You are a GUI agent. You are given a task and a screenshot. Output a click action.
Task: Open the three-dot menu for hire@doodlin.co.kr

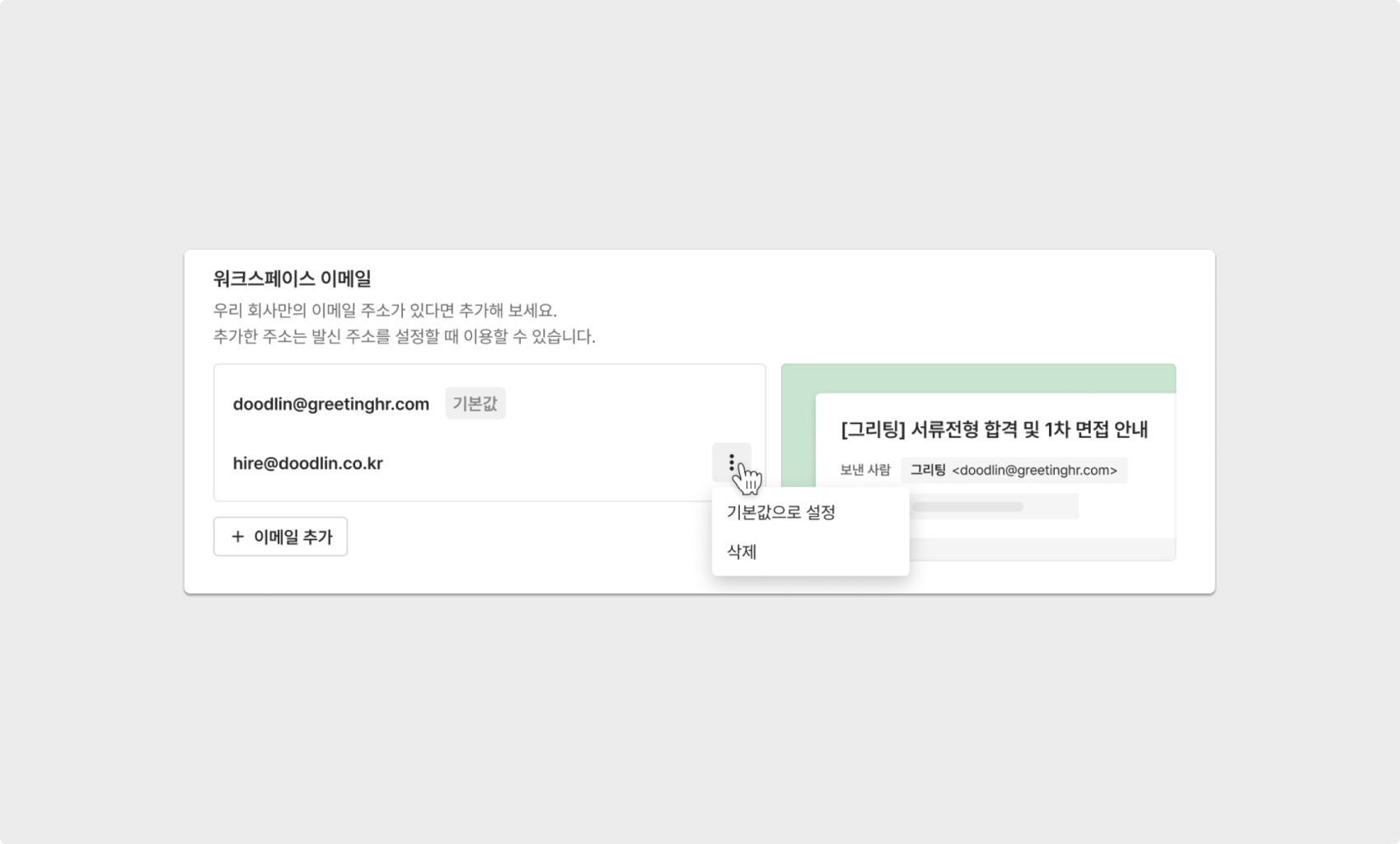[x=731, y=462]
